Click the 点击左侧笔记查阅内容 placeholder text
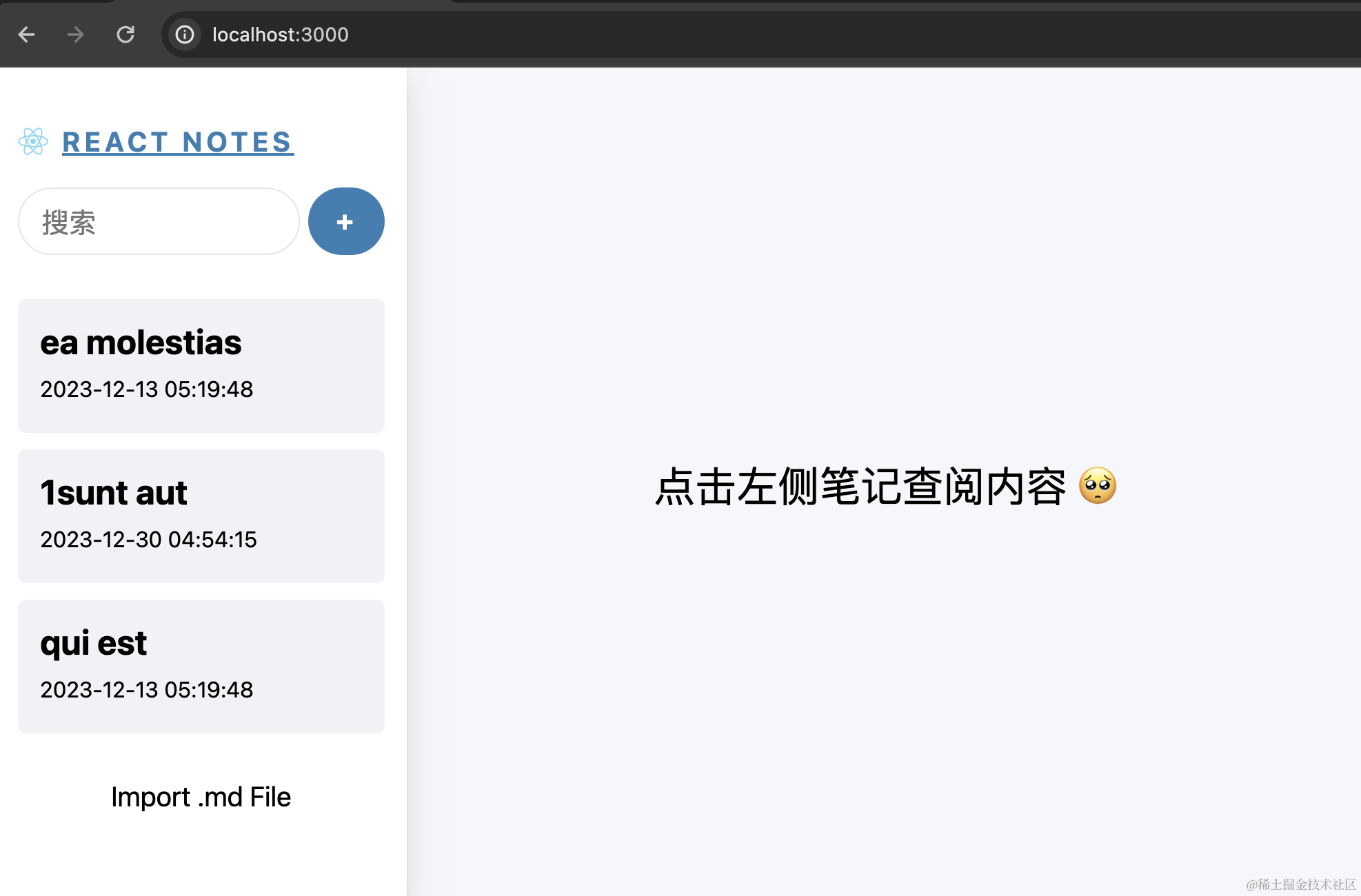The image size is (1361, 896). click(x=860, y=487)
